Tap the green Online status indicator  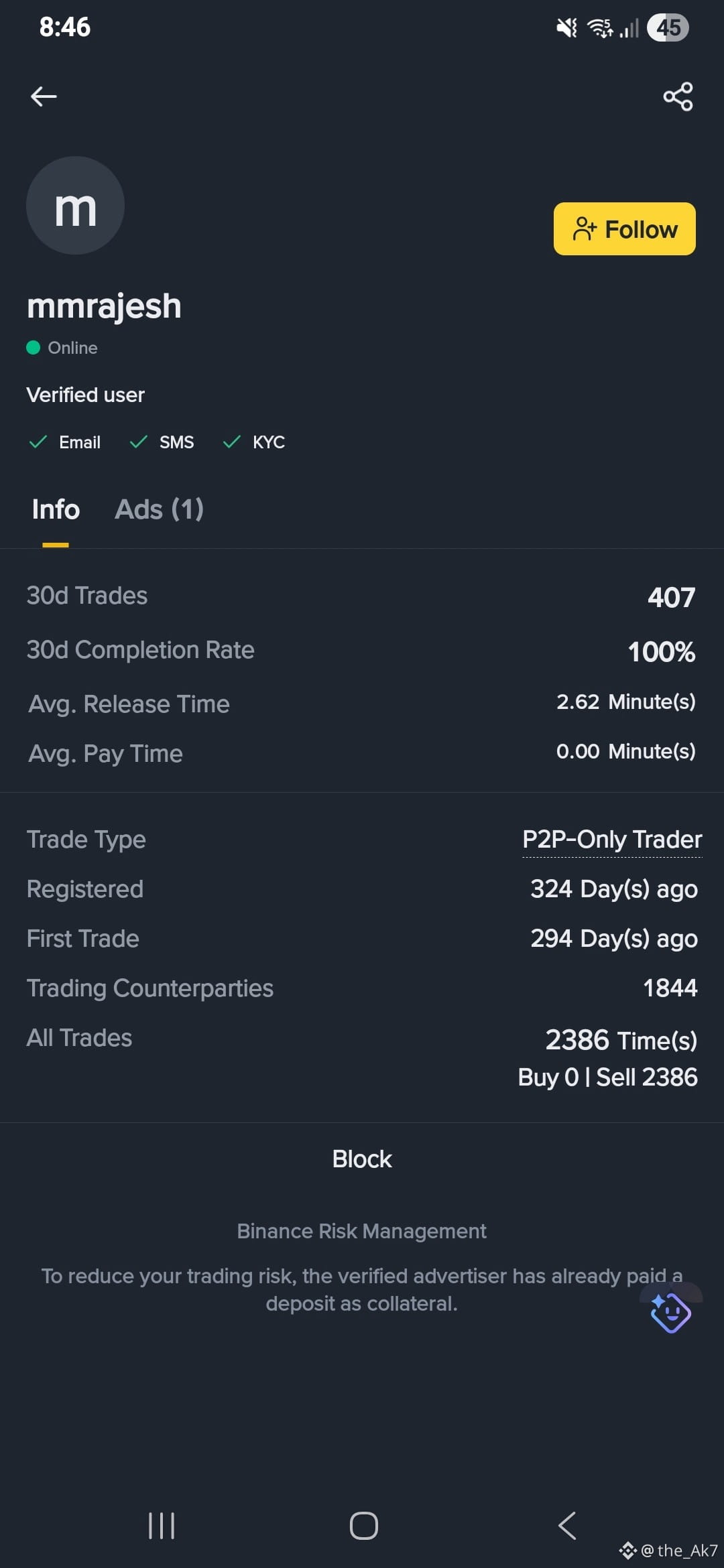coord(33,347)
